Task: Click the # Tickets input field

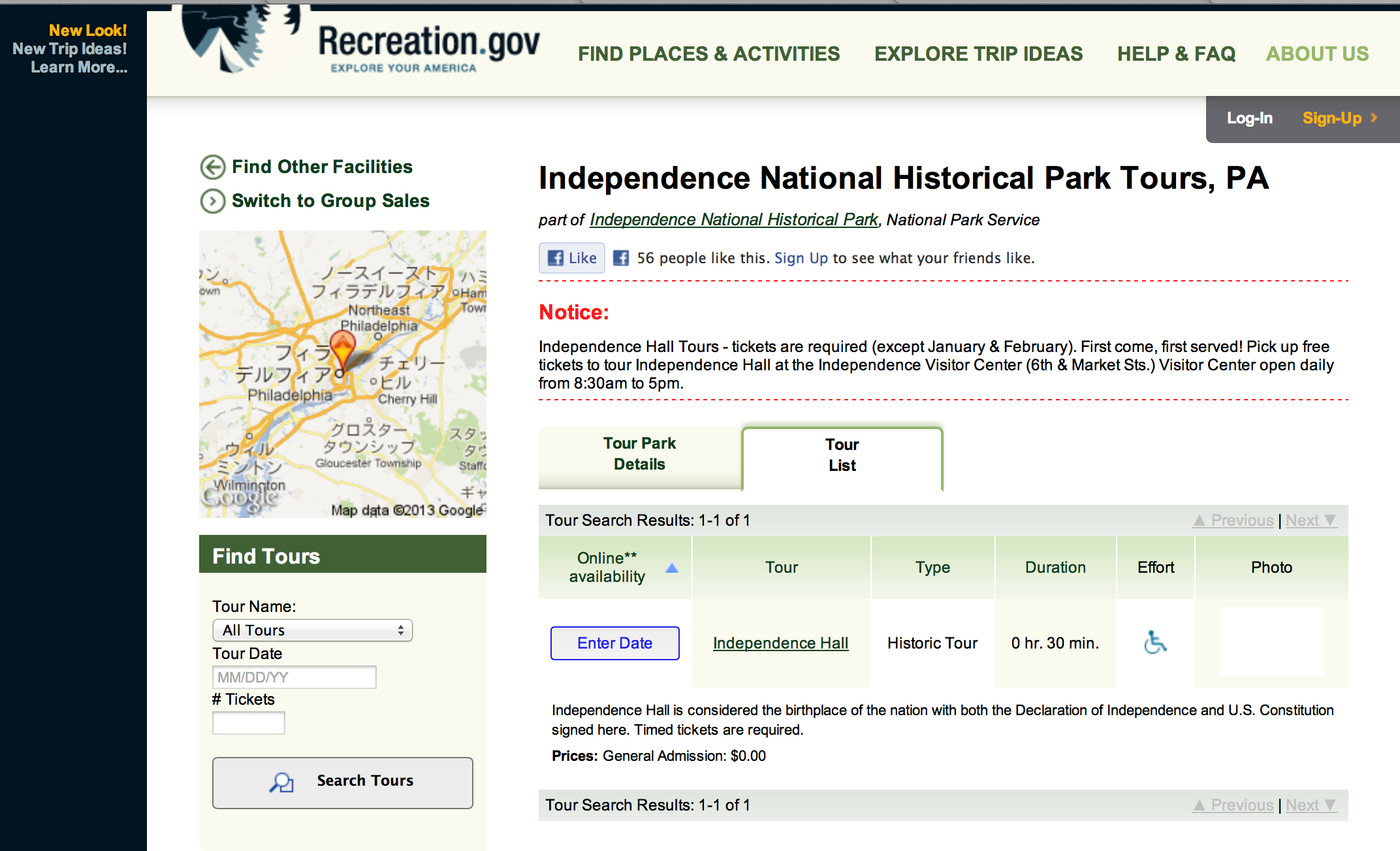Action: 249,723
